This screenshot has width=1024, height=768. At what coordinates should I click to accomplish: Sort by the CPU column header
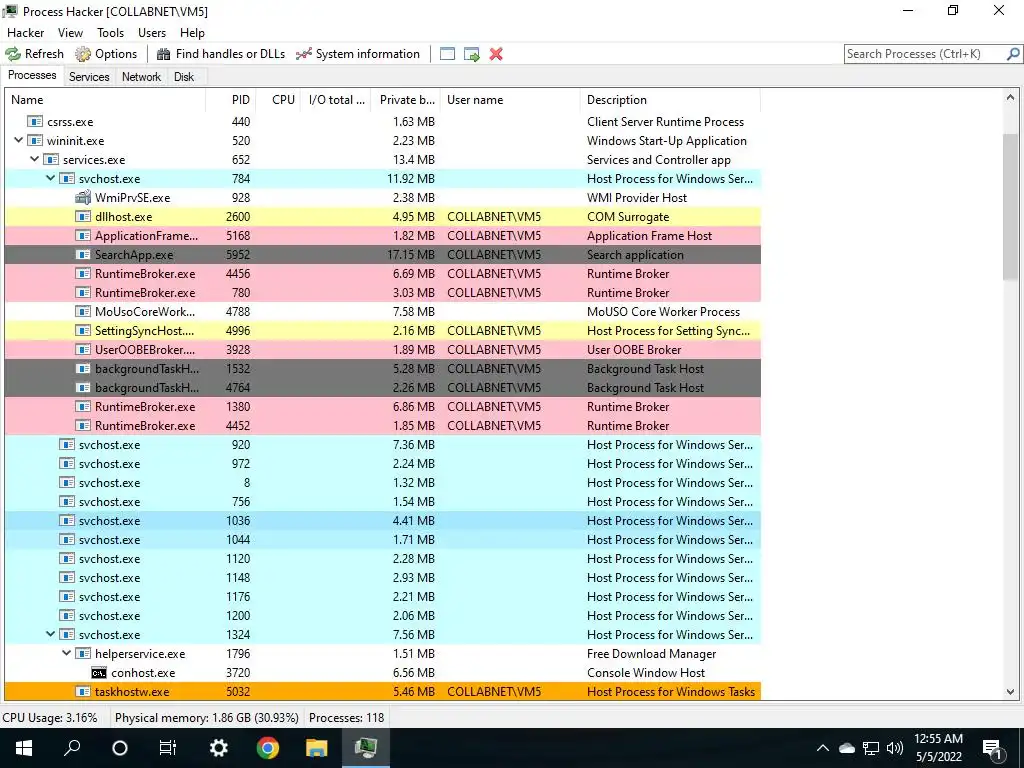click(x=278, y=100)
